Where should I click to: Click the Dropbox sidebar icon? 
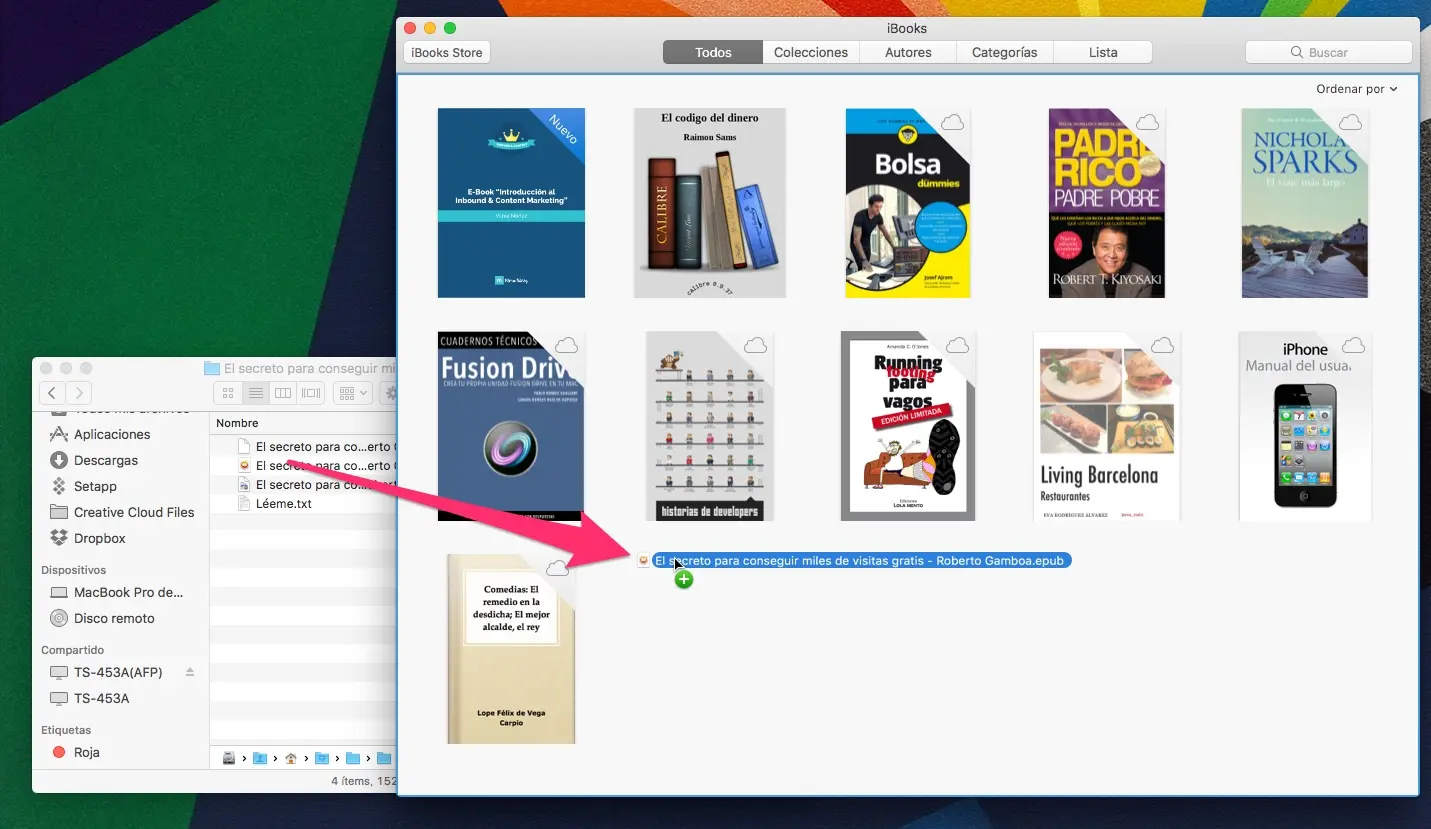pyautogui.click(x=59, y=538)
